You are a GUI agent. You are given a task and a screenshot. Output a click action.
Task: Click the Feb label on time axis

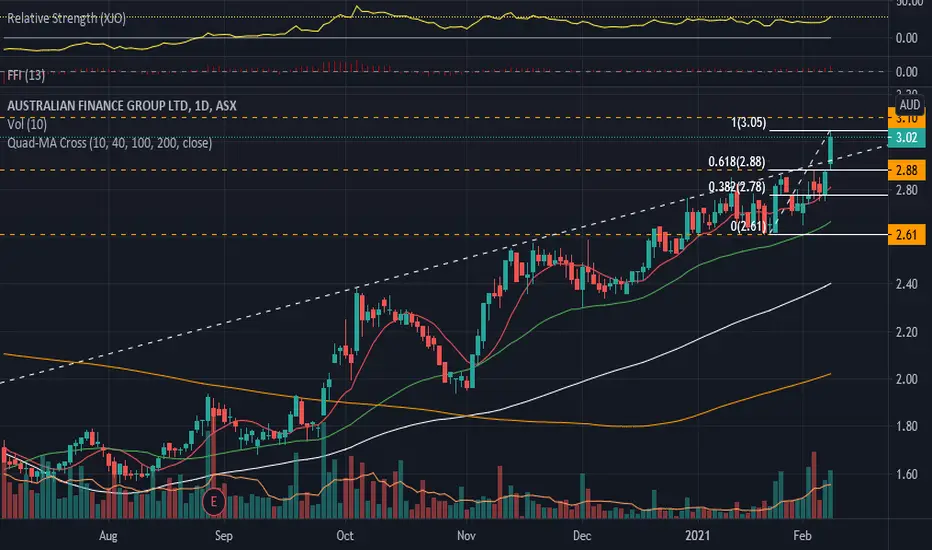[x=802, y=536]
